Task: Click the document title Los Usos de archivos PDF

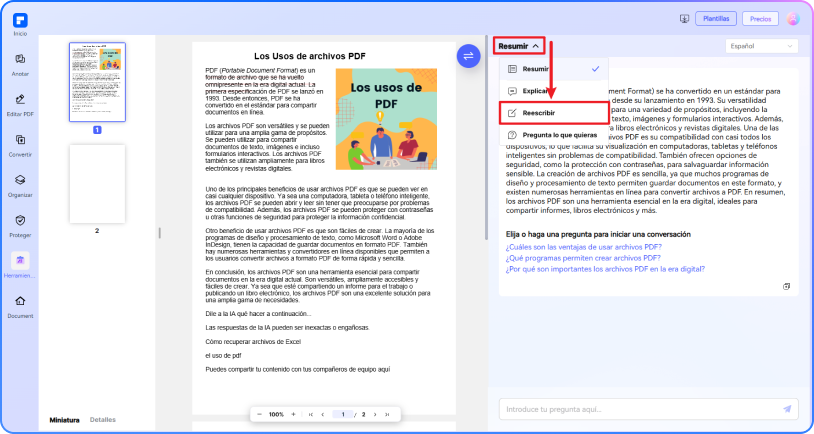Action: click(310, 56)
